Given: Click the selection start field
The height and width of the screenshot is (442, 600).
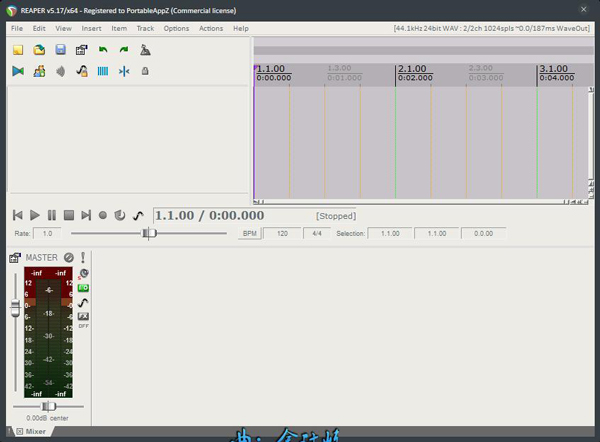Looking at the screenshot, I should coord(390,233).
